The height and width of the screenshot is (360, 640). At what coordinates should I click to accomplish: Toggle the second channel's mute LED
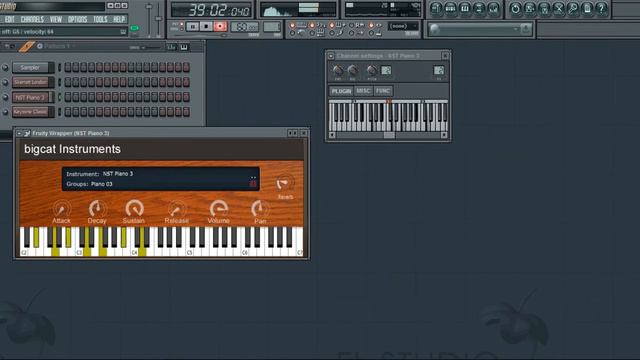5,82
